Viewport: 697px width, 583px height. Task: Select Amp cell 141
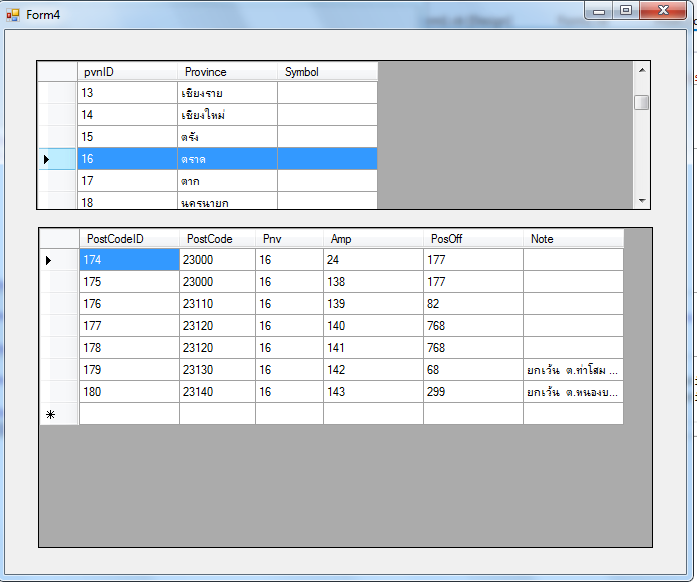click(x=373, y=347)
